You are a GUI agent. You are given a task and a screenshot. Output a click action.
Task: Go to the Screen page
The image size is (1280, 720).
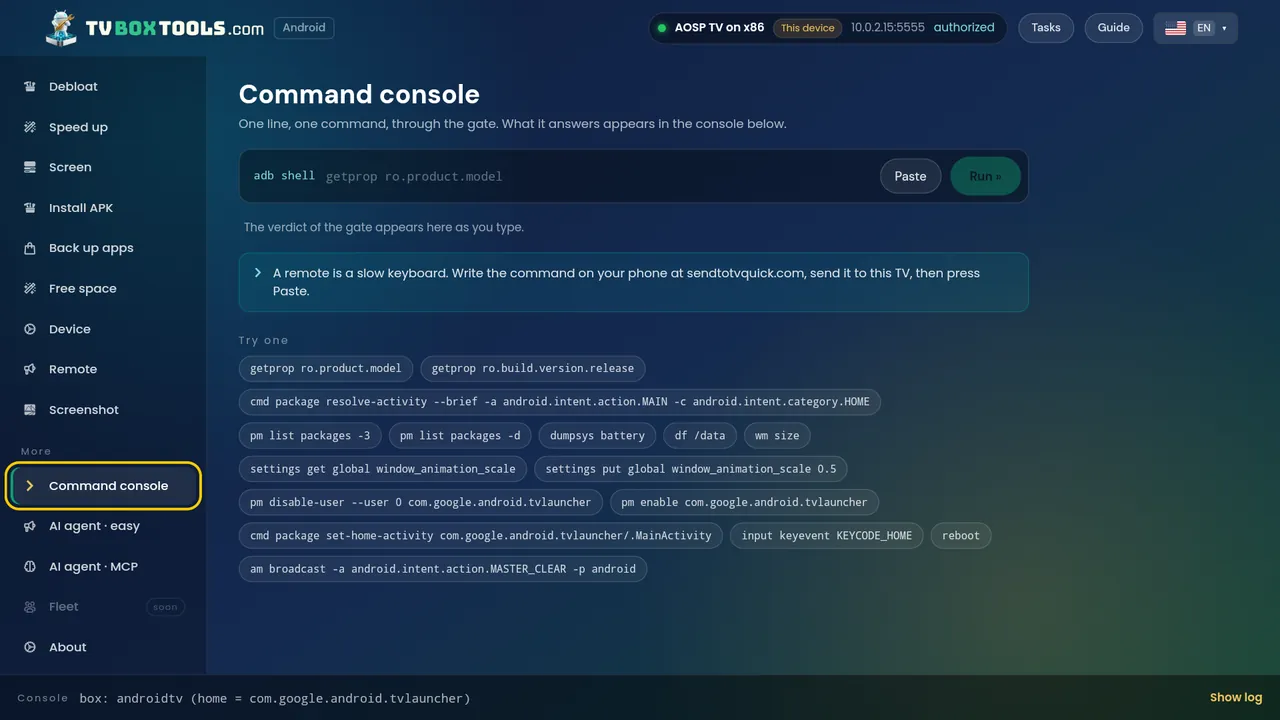tap(104, 167)
